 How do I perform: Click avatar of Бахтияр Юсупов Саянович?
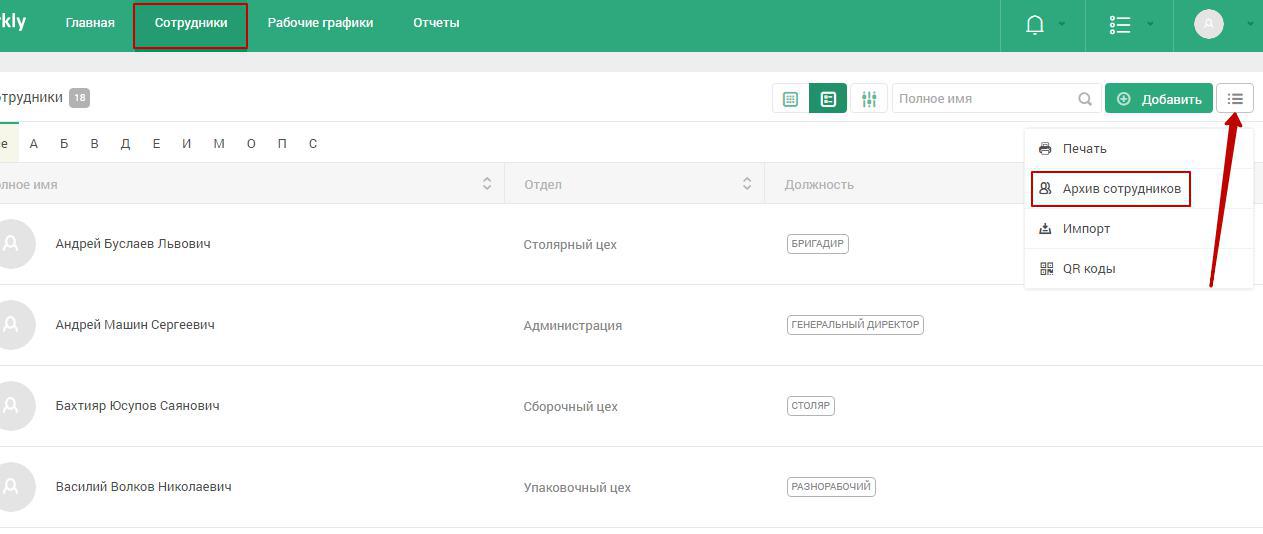12,406
